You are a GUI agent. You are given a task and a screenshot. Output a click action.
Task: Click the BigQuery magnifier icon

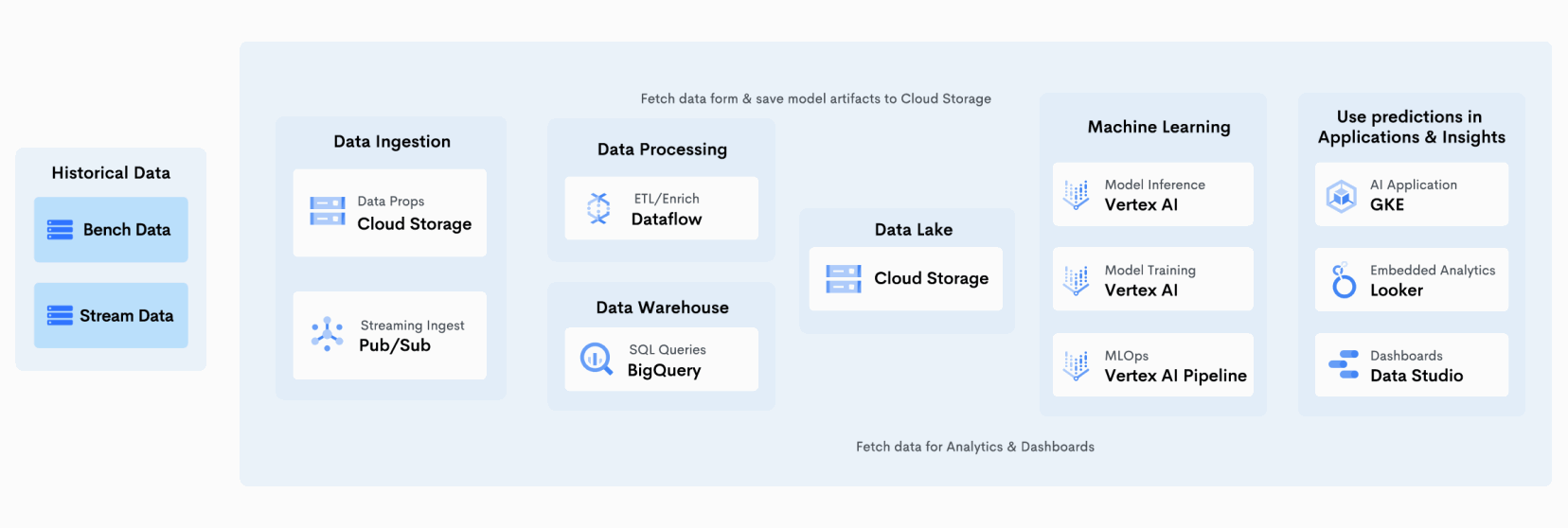pos(597,359)
